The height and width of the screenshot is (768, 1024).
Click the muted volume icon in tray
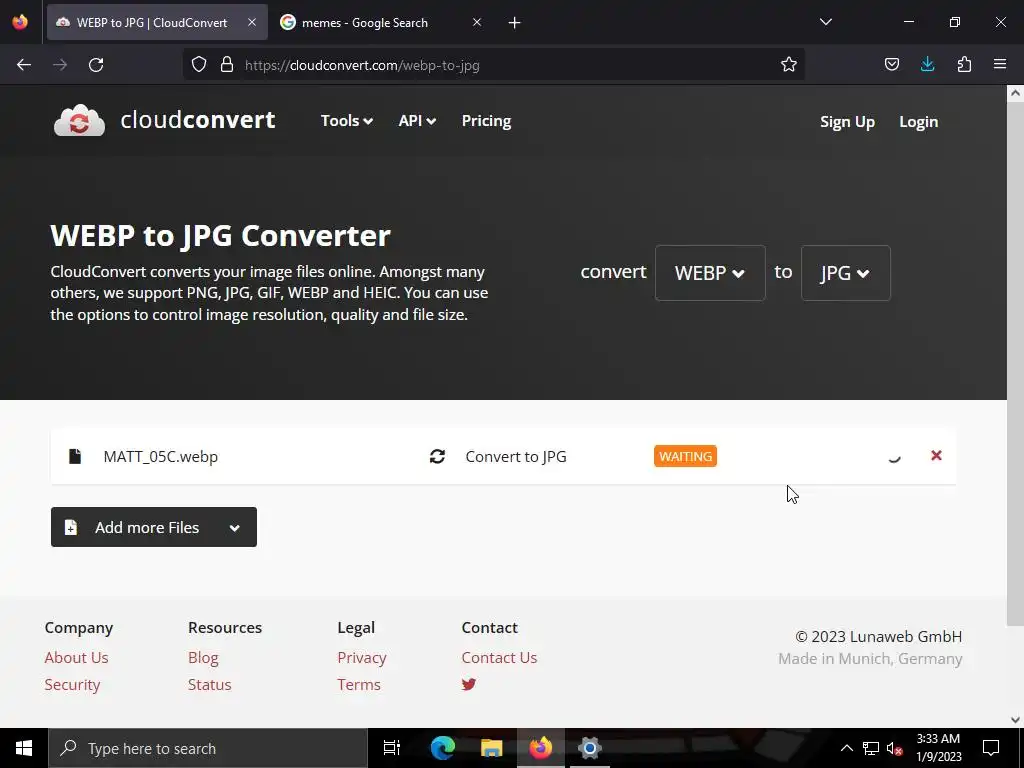(x=894, y=748)
